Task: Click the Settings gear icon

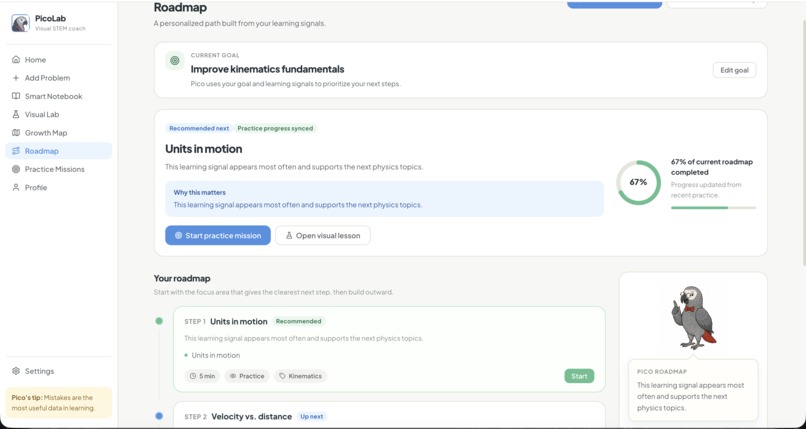Action: [16, 371]
